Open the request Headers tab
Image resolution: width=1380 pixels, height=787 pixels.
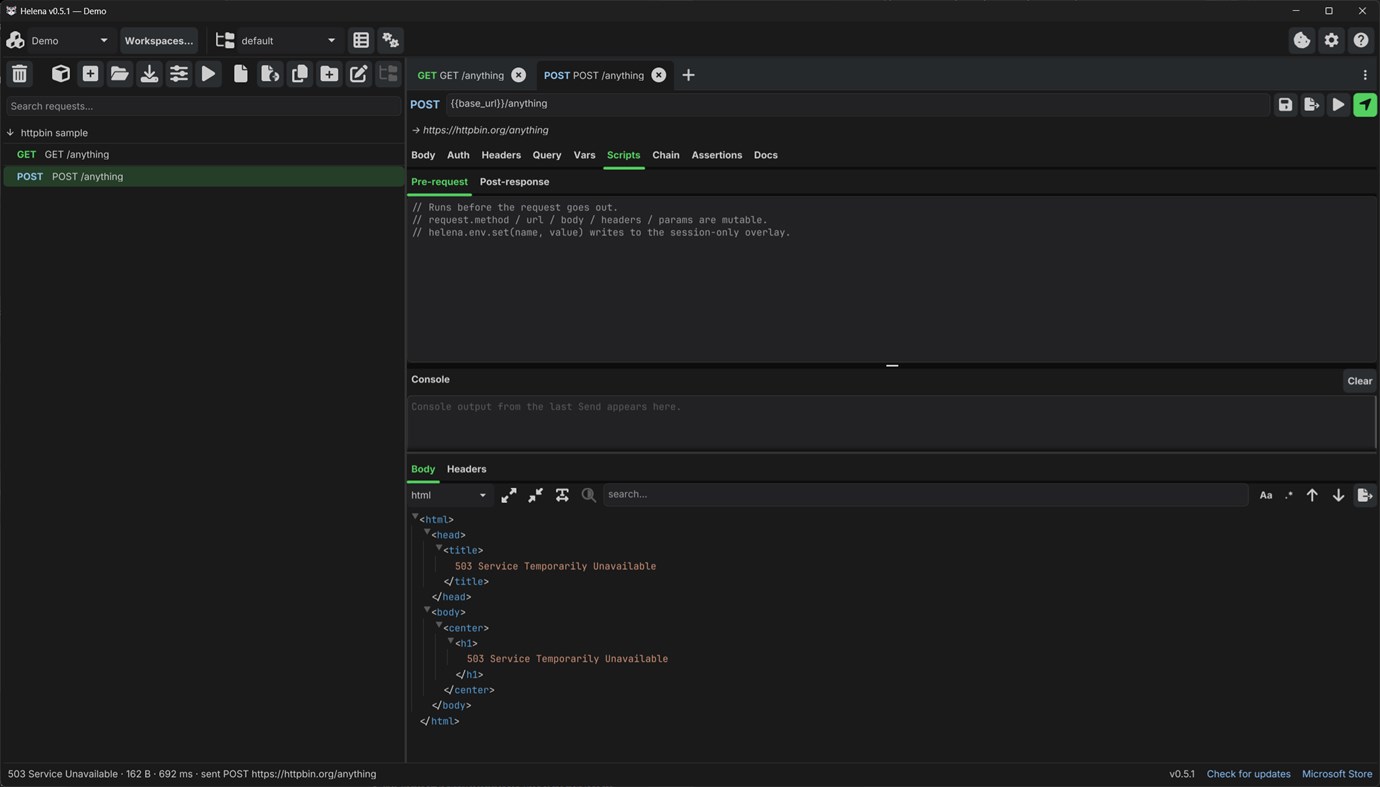pyautogui.click(x=501, y=155)
